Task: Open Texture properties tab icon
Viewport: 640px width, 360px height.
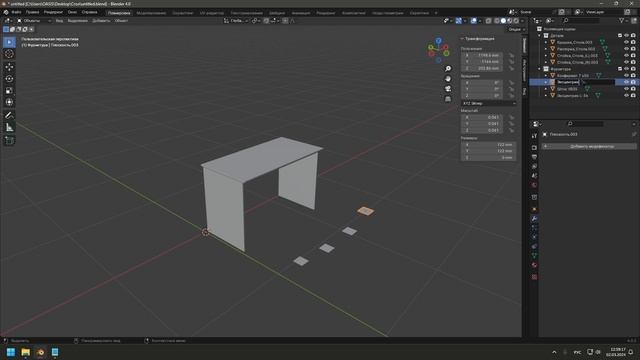Action: 534,277
